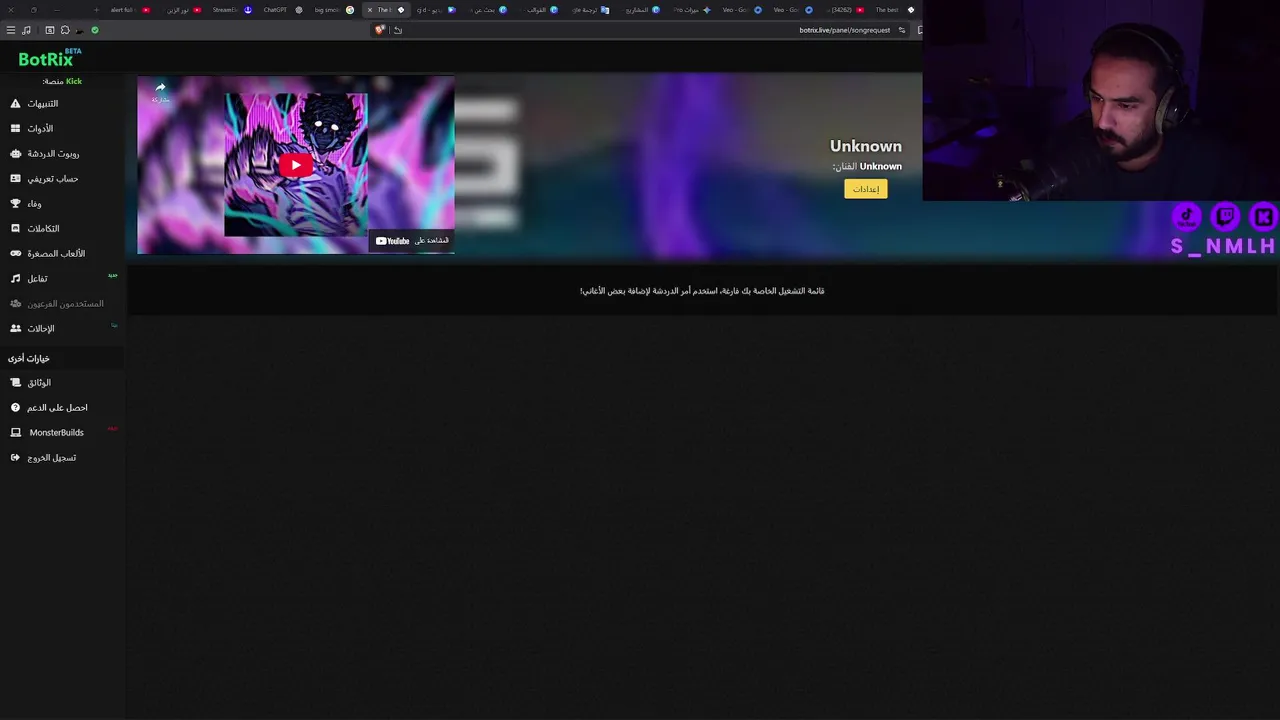Open the alerts warning-triangle sidebar icon
Image resolution: width=1280 pixels, height=720 pixels.
[15, 104]
